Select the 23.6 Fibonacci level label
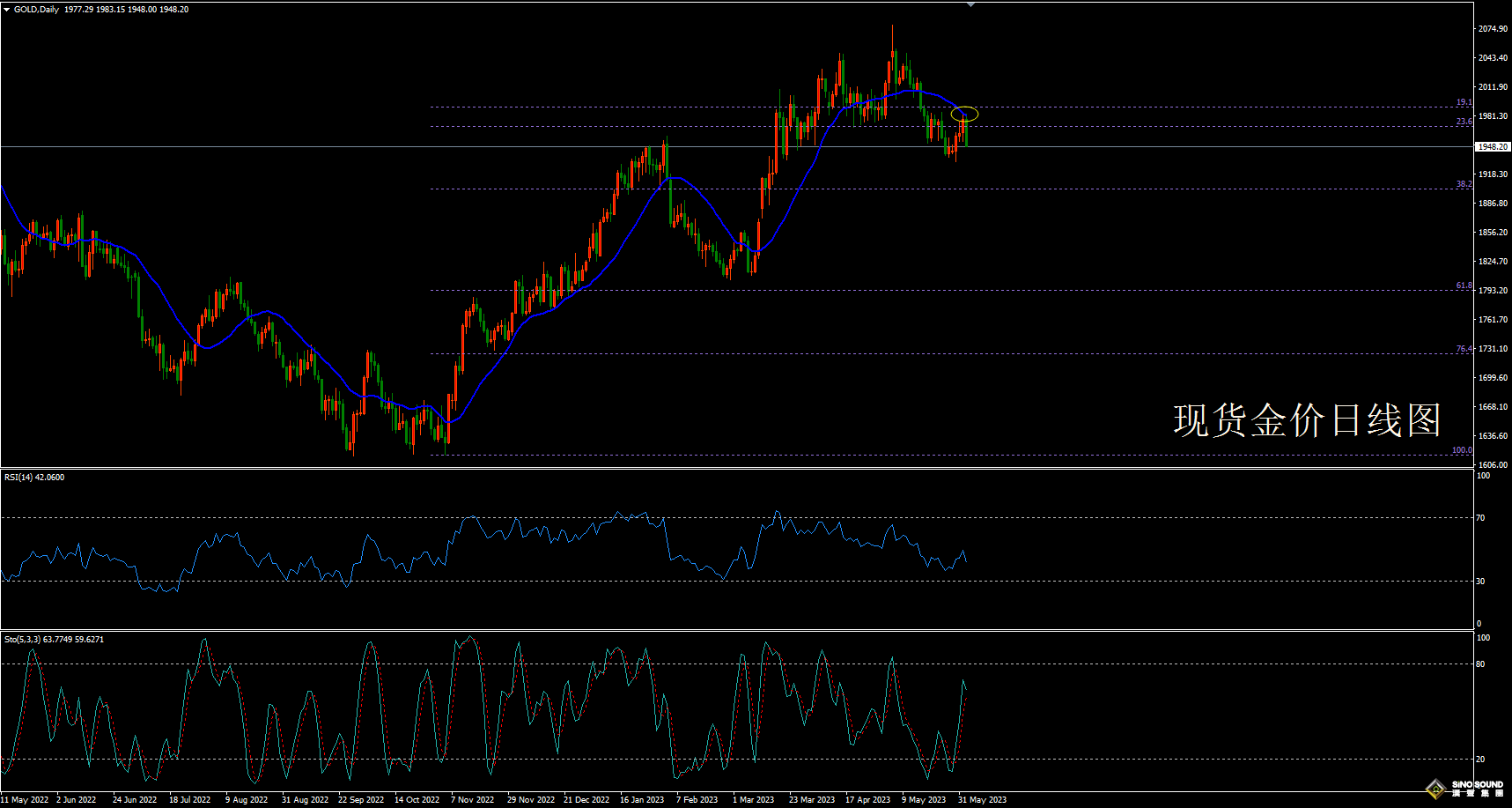This screenshot has width=1512, height=808. tap(1464, 122)
